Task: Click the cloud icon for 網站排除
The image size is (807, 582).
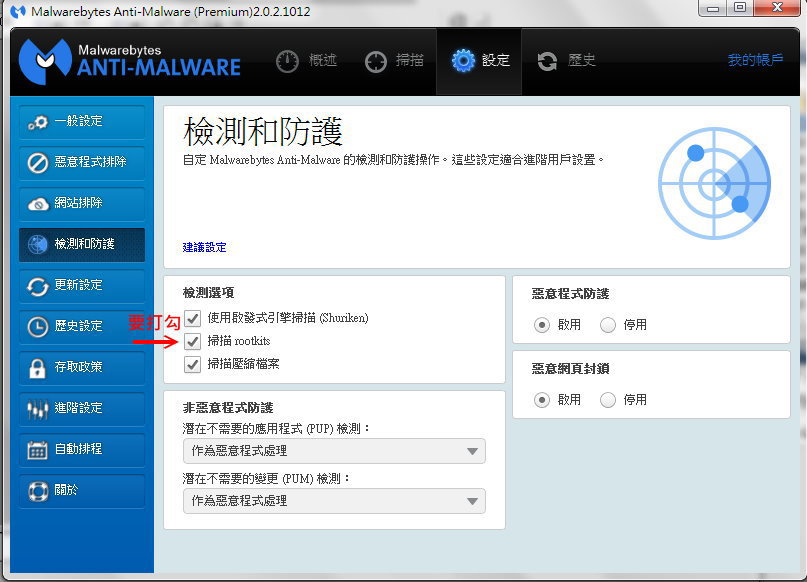Action: (x=38, y=204)
